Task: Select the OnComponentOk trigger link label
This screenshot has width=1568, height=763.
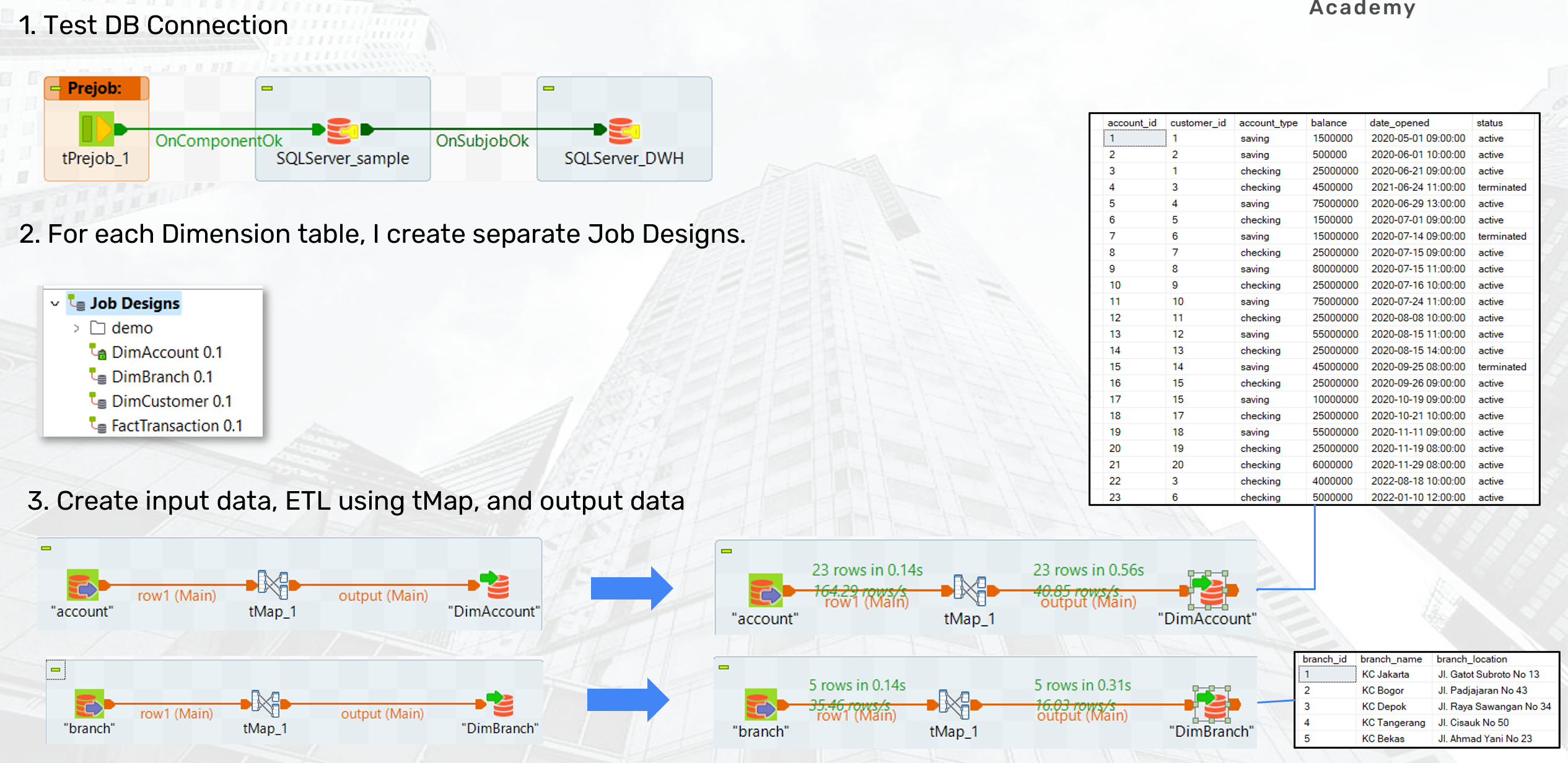Action: point(219,141)
